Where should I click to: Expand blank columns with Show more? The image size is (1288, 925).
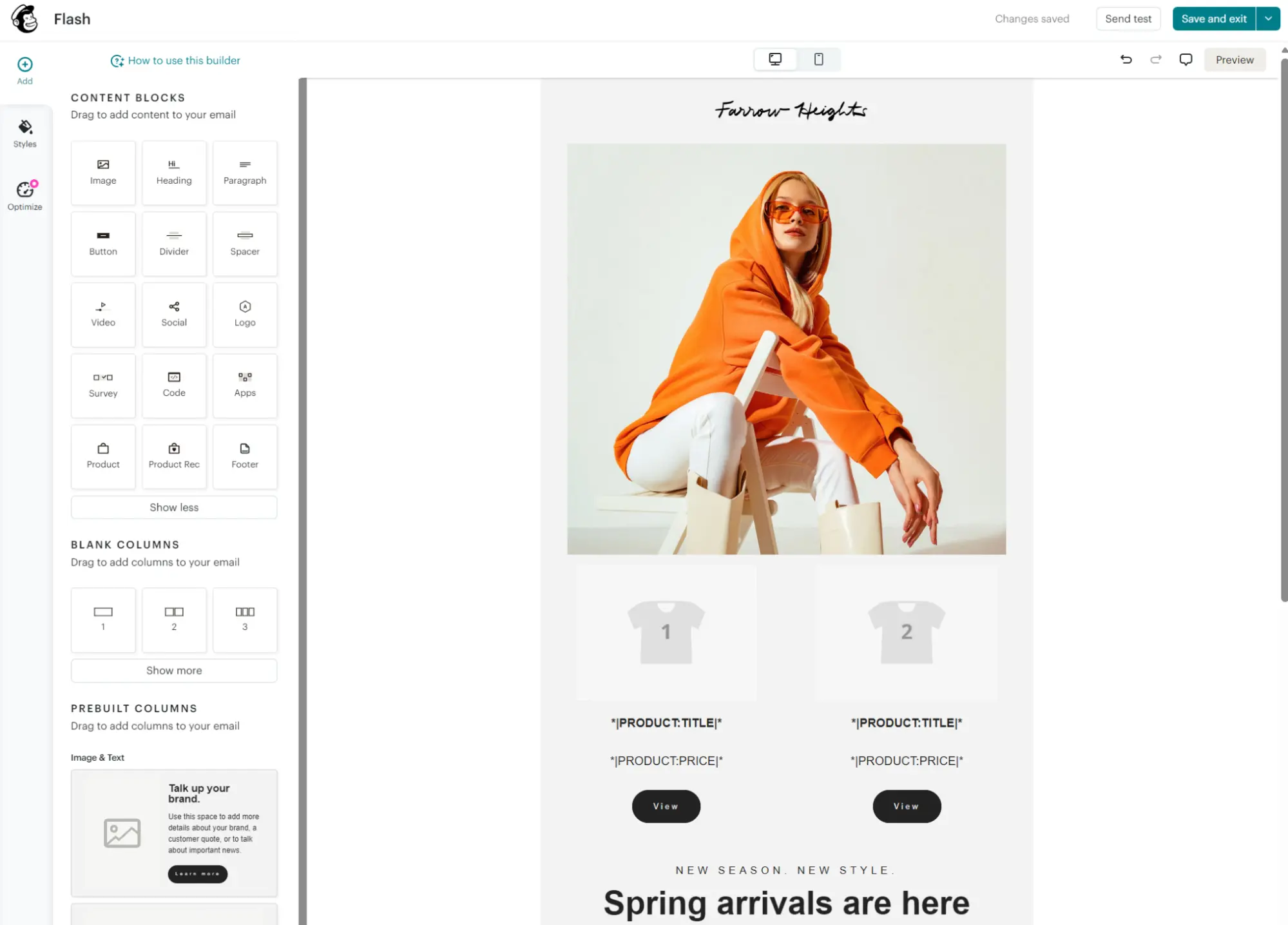(174, 670)
